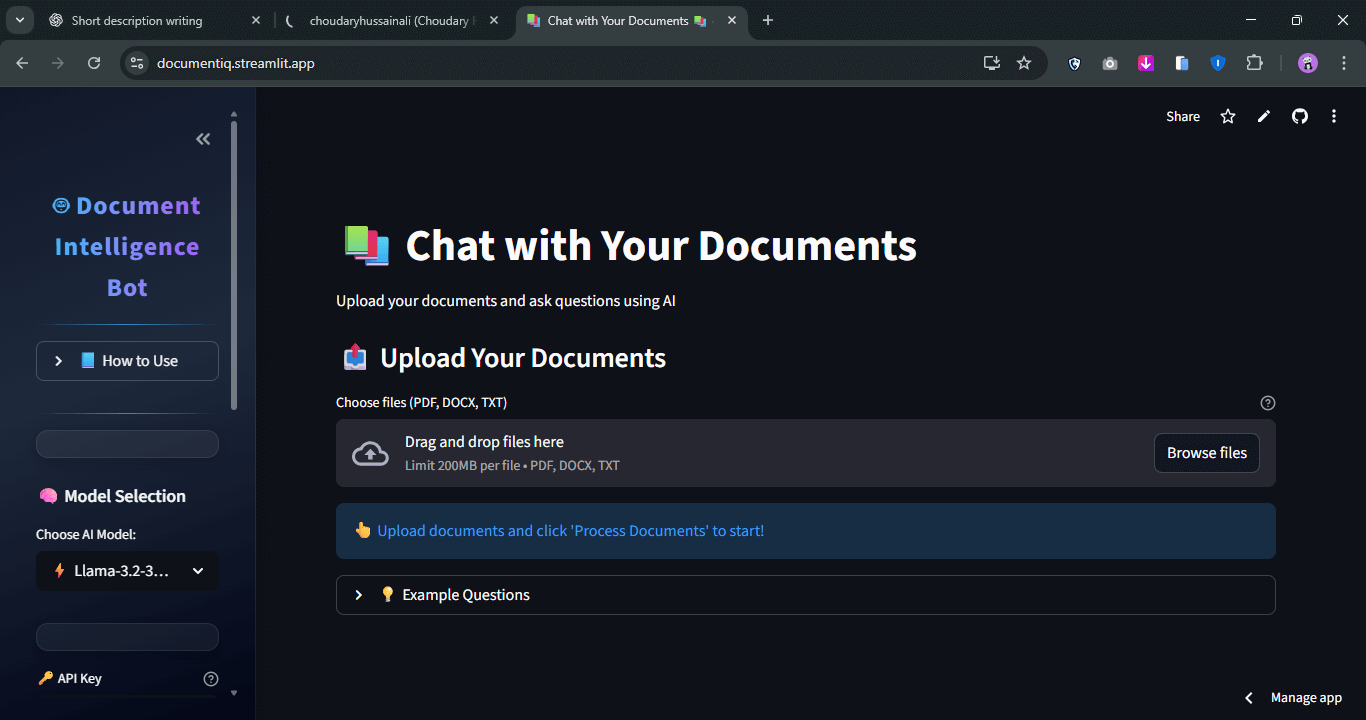Open the GitHub repository icon
The height and width of the screenshot is (720, 1366).
[1299, 116]
